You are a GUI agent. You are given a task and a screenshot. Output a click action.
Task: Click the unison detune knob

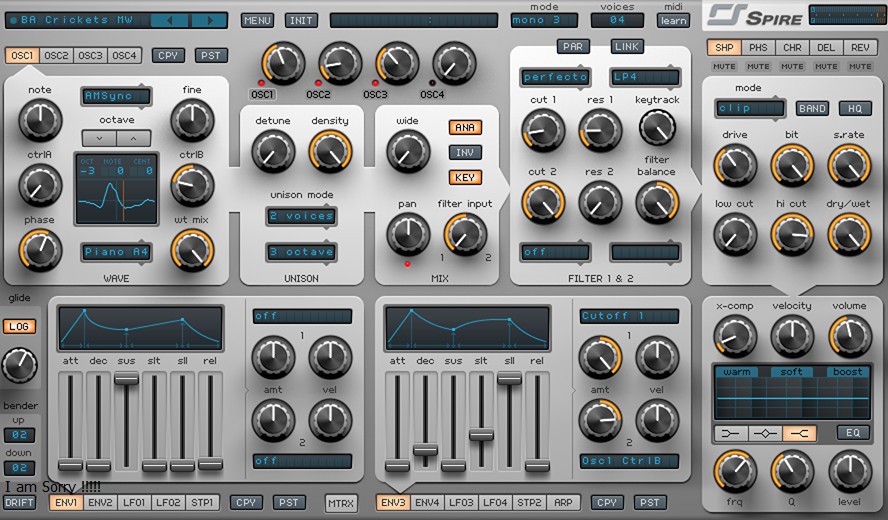pos(273,151)
